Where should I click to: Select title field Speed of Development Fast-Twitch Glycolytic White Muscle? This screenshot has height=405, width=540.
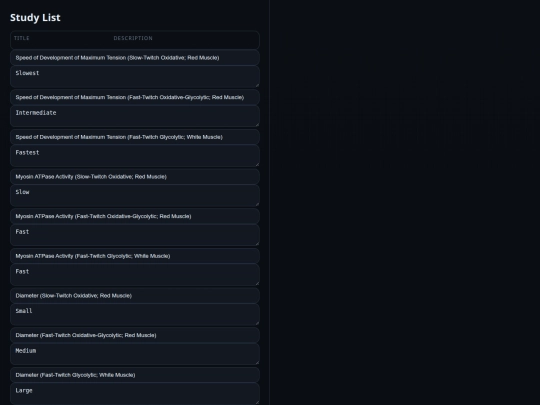pos(135,137)
